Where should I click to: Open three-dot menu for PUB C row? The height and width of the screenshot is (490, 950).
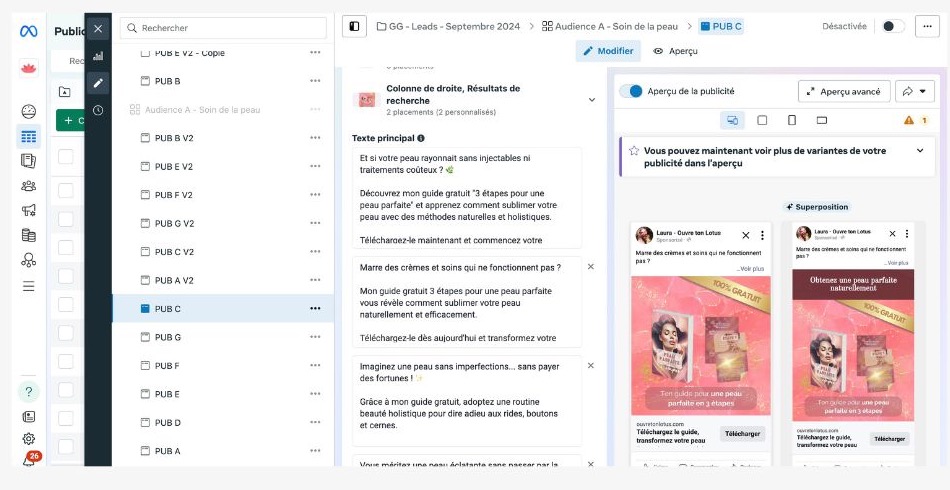pos(315,308)
